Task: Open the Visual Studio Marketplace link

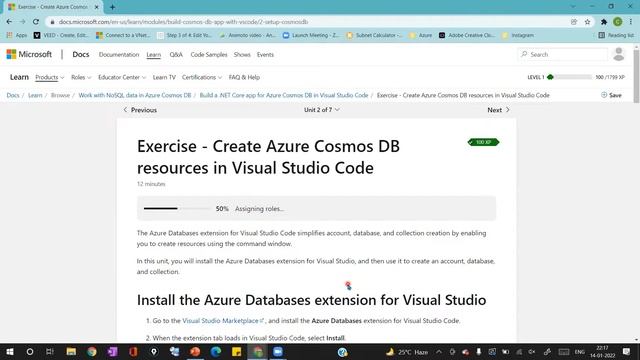Action: click(x=223, y=321)
